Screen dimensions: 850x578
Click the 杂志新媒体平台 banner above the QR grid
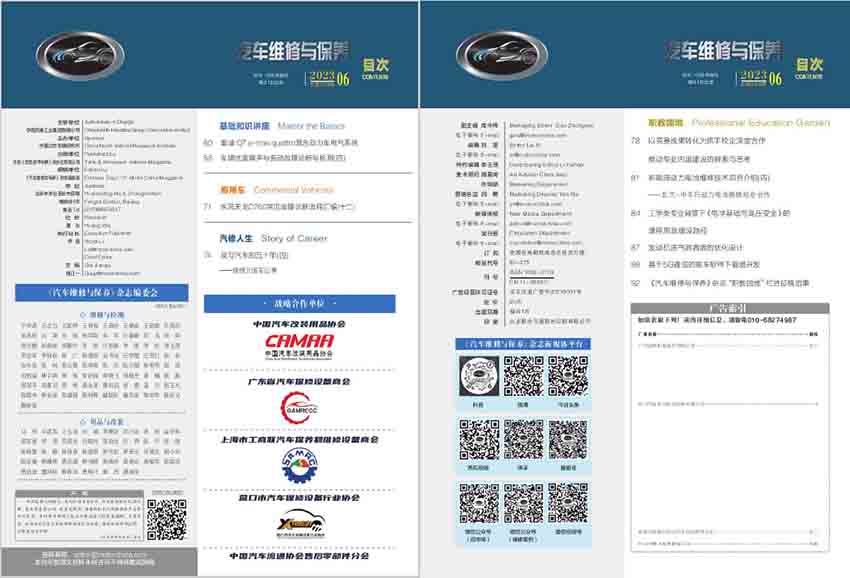523,344
